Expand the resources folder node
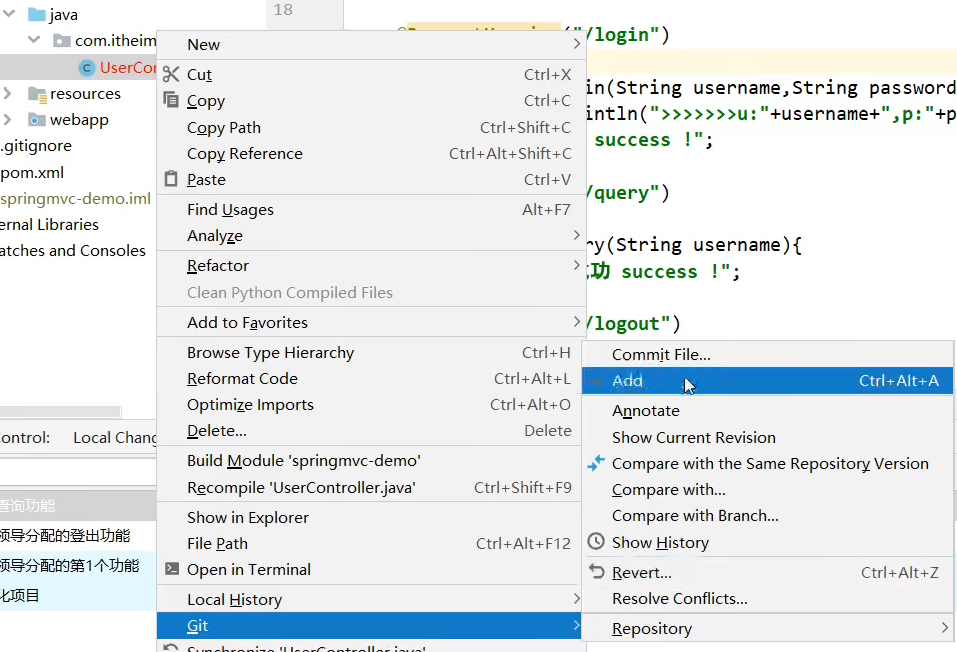 [8, 93]
